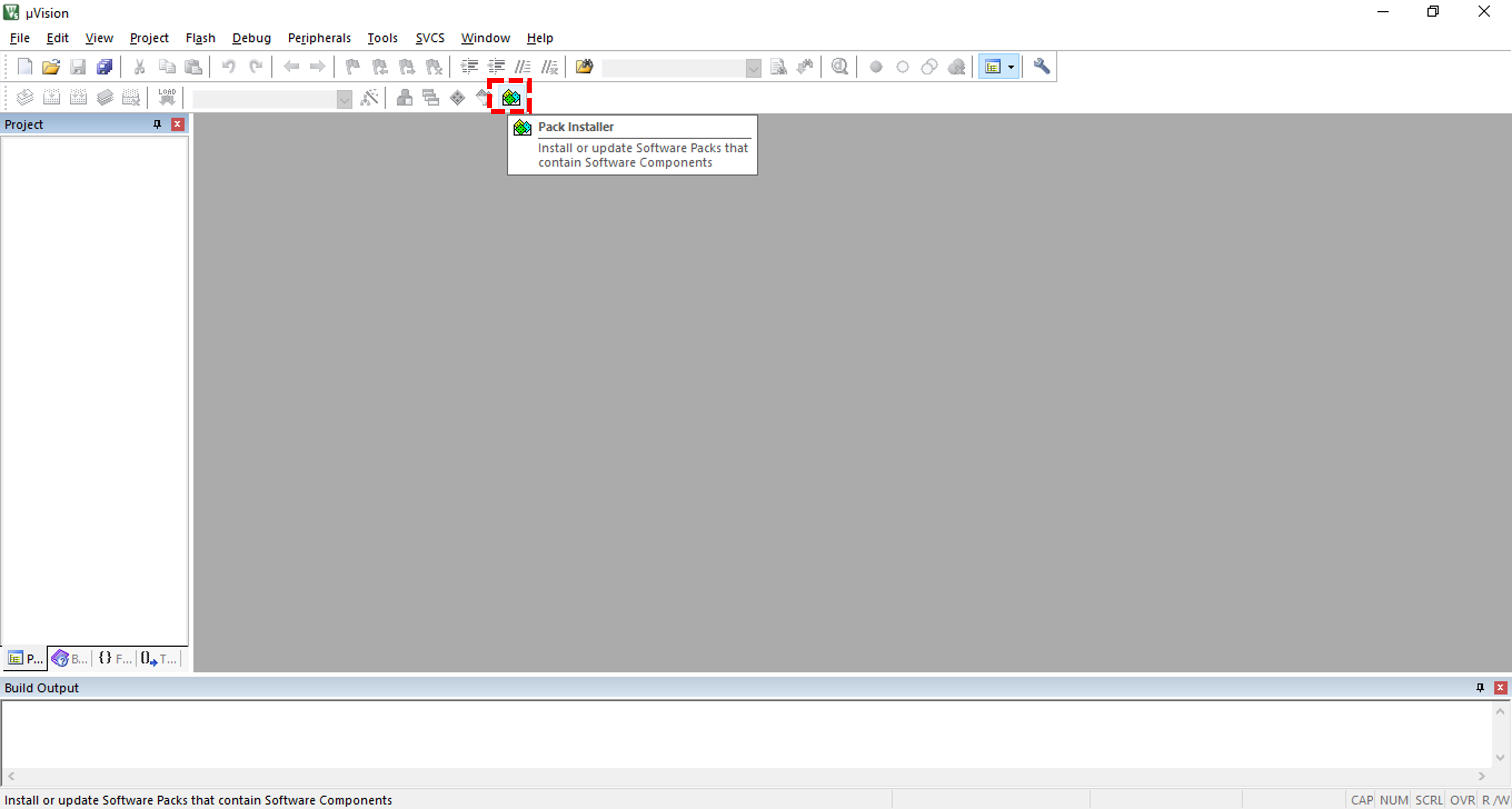The image size is (1512, 809).
Task: Click the Cut scissors icon
Action: [140, 67]
